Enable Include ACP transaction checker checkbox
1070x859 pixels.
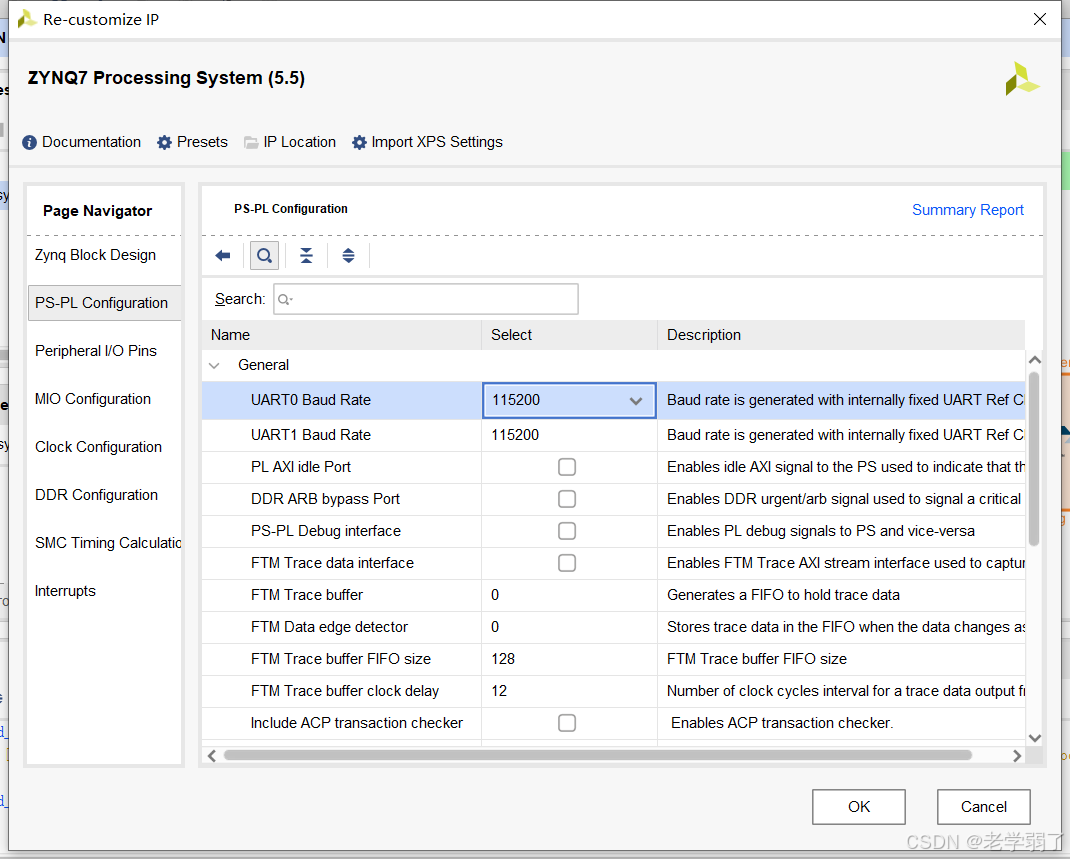[567, 723]
